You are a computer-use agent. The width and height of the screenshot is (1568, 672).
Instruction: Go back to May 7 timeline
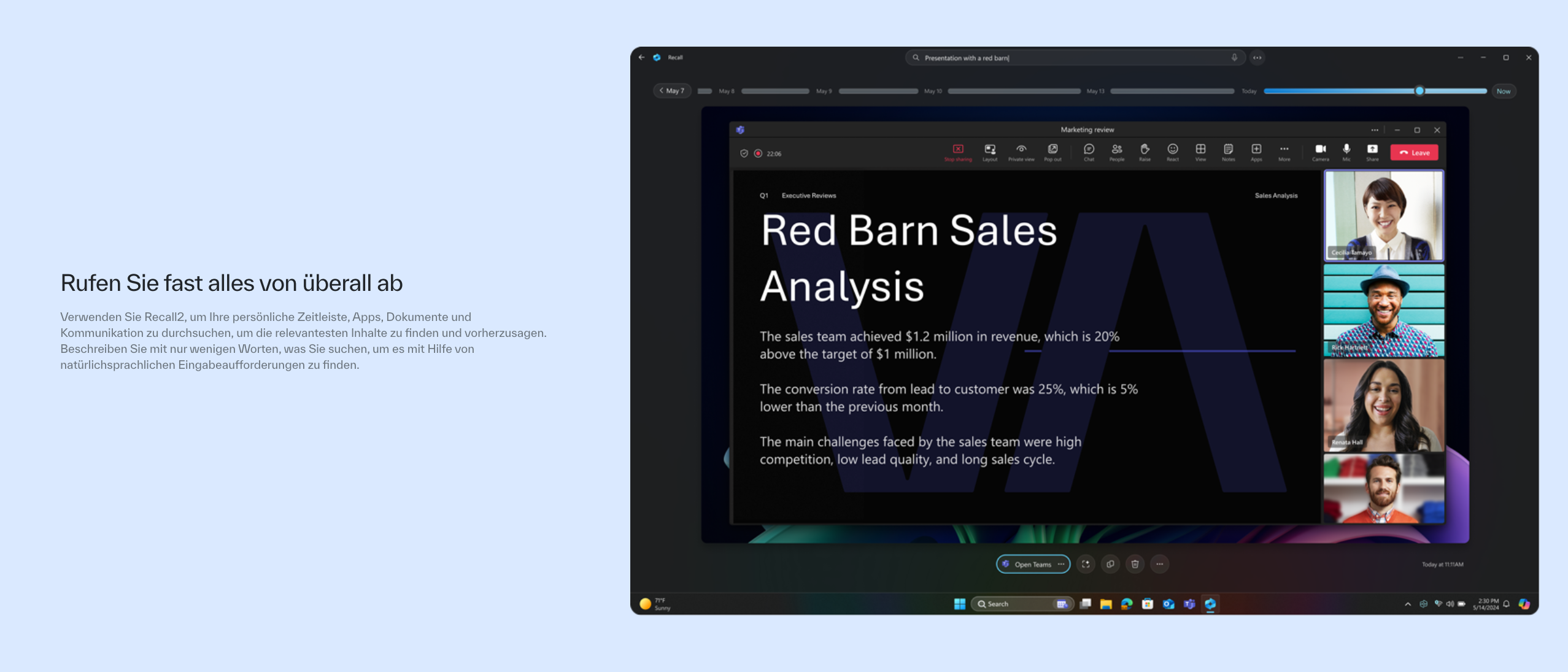click(672, 91)
